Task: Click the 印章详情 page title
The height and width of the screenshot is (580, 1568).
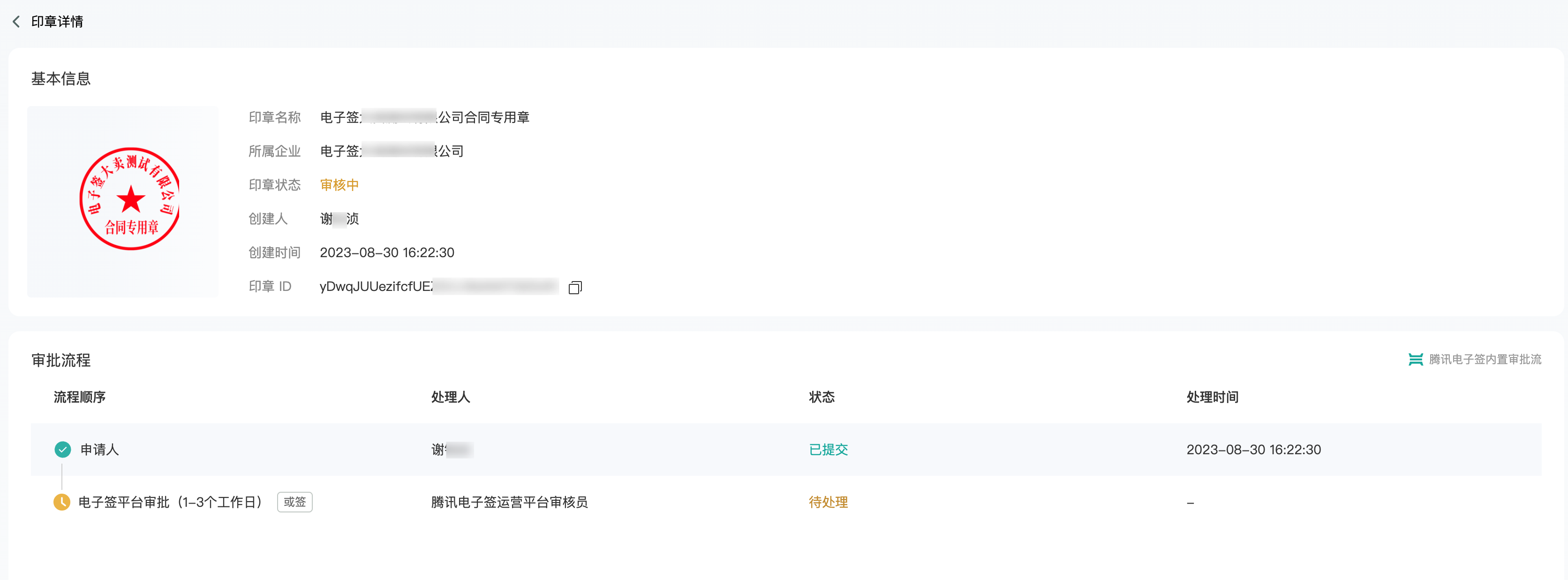Action: 57,22
